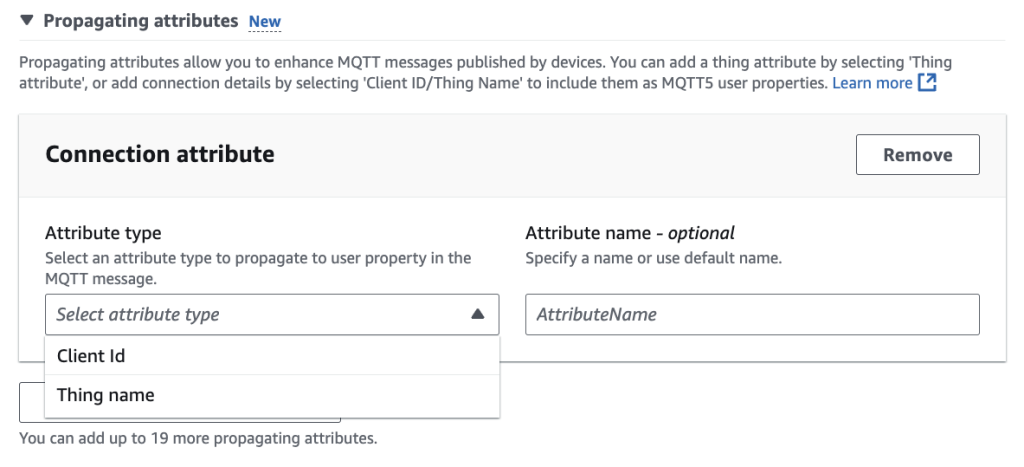
Task: Open the Learn more link
Action: pyautogui.click(x=872, y=83)
